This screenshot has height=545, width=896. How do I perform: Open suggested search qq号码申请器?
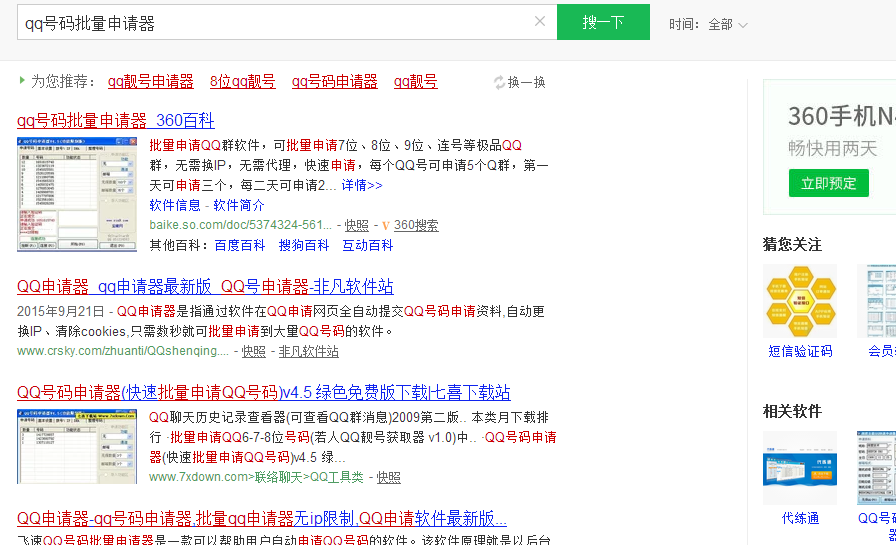click(334, 82)
